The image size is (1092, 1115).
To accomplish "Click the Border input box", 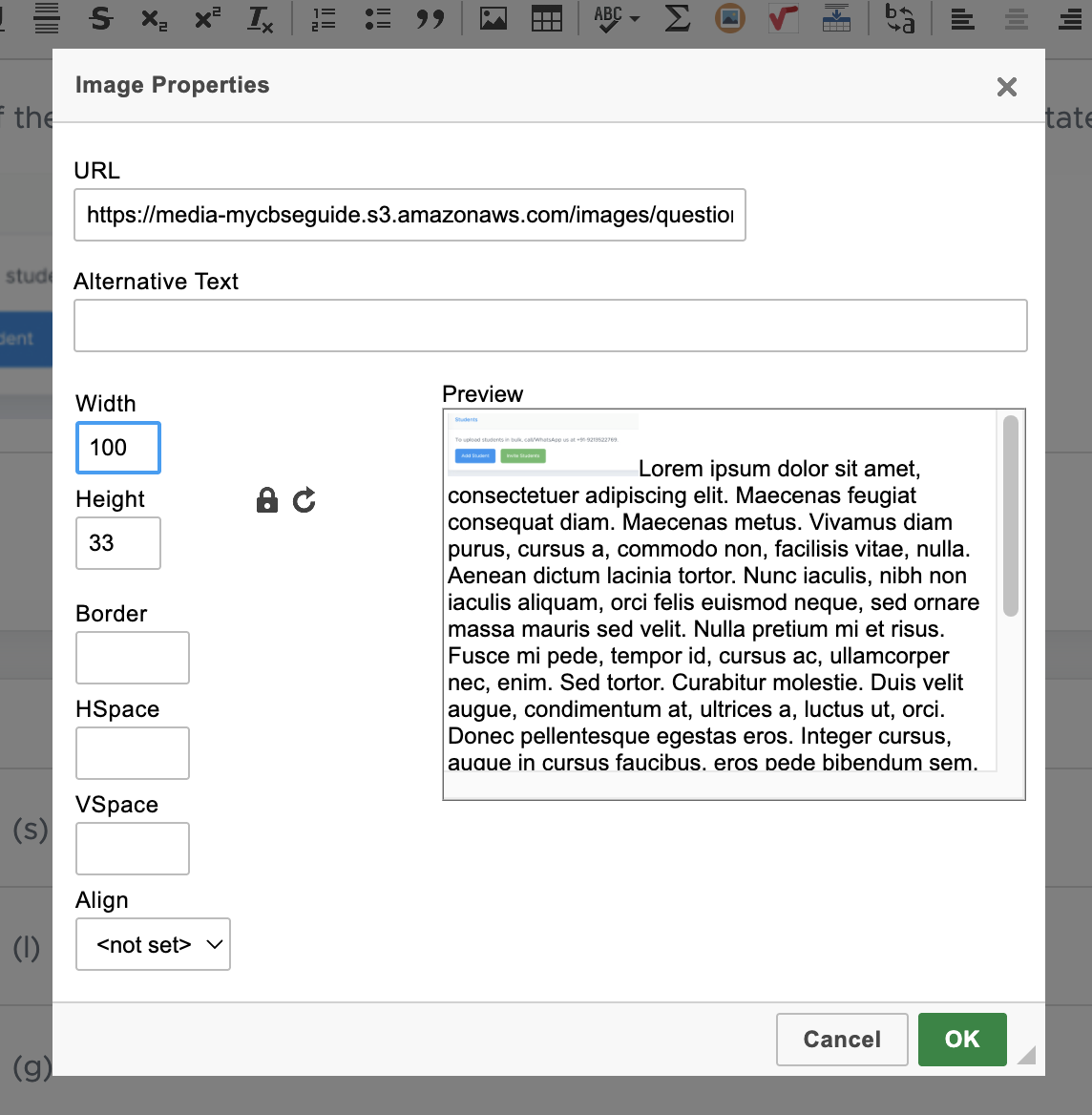I will pyautogui.click(x=133, y=658).
